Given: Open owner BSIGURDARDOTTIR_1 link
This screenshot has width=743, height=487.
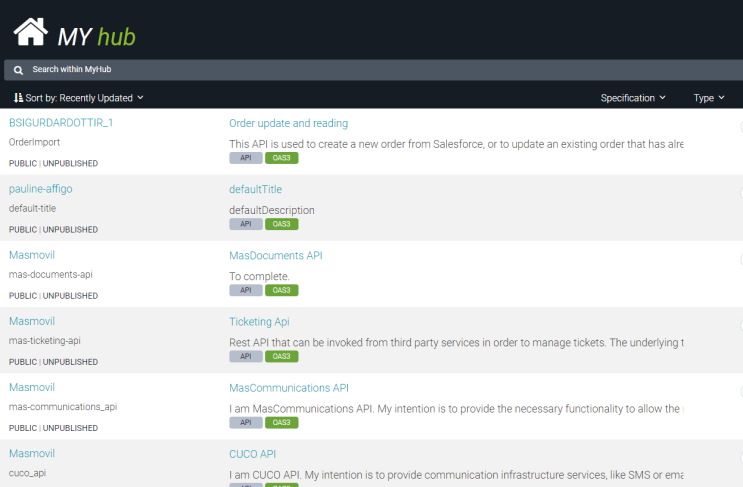Looking at the screenshot, I should [x=61, y=123].
